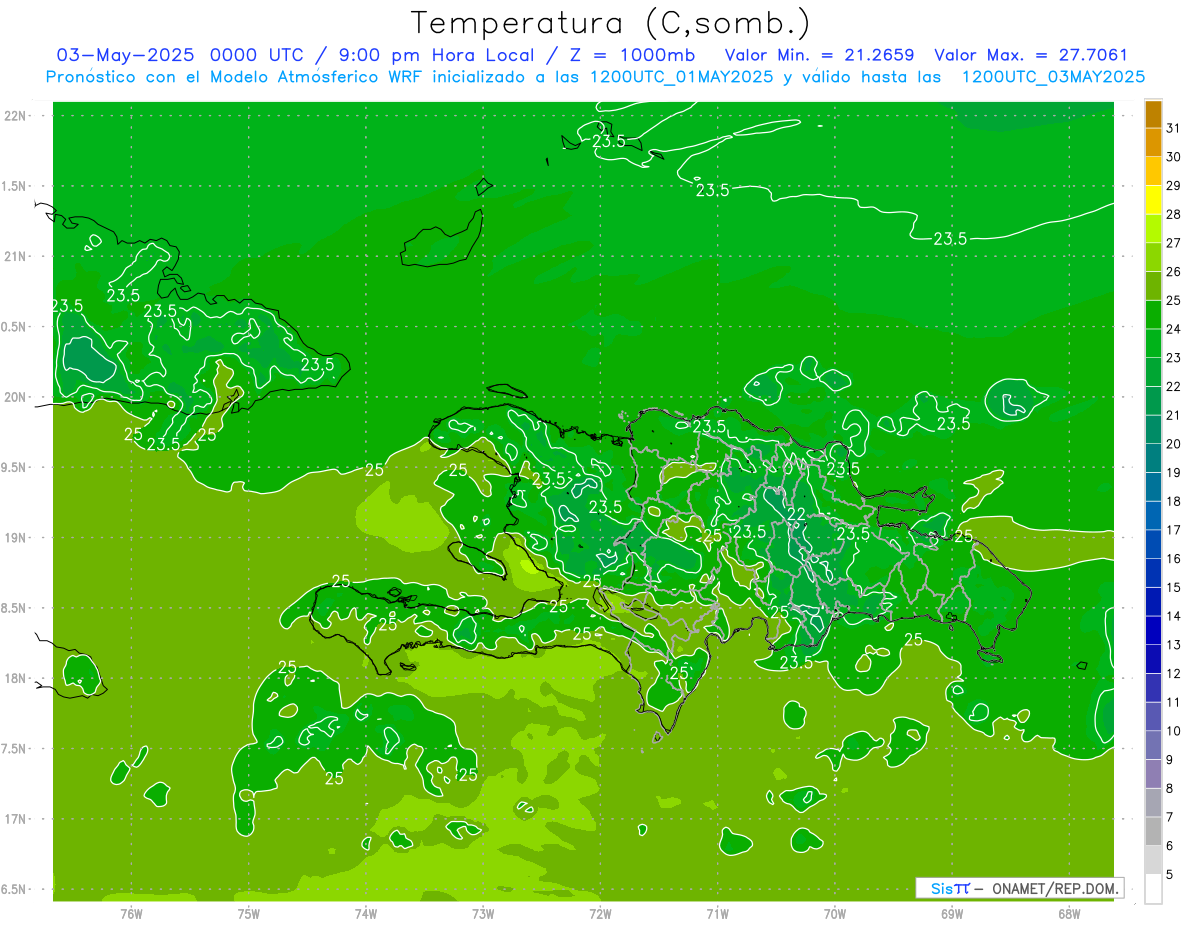Click the 19N latitude axis label
1200x927 pixels.
[x=15, y=538]
